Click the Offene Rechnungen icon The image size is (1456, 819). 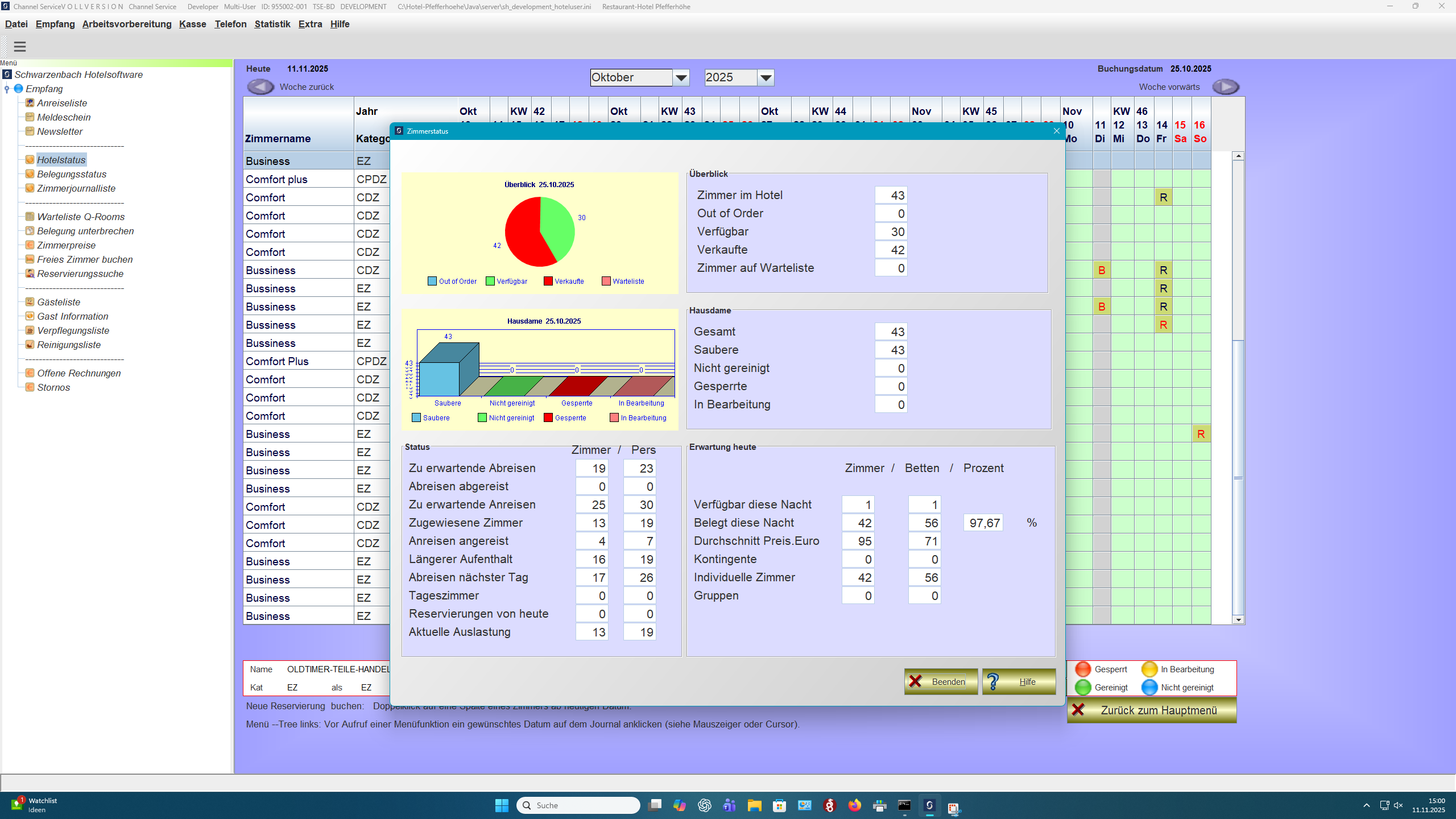click(30, 373)
